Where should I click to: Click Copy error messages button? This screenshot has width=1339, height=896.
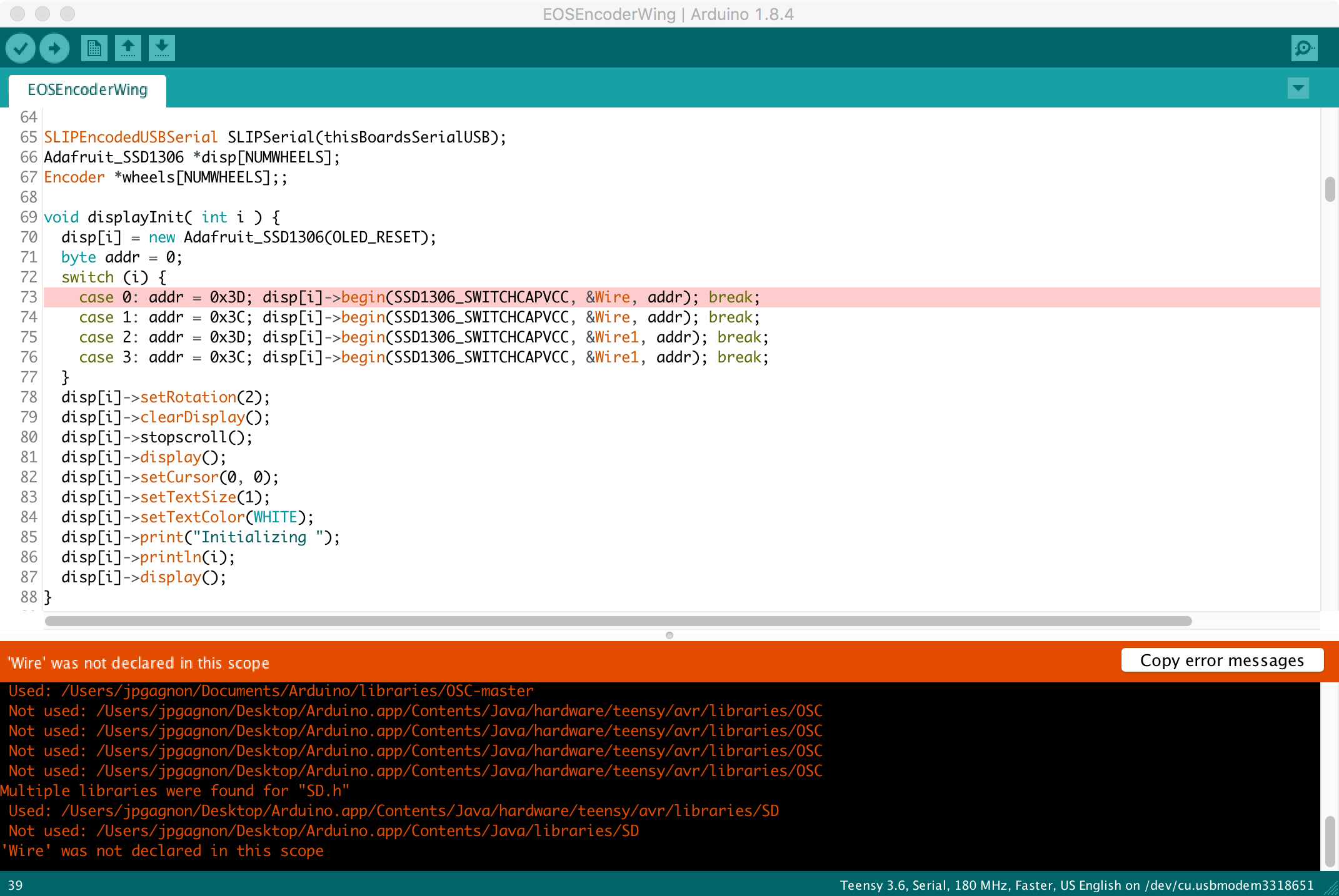1221,660
